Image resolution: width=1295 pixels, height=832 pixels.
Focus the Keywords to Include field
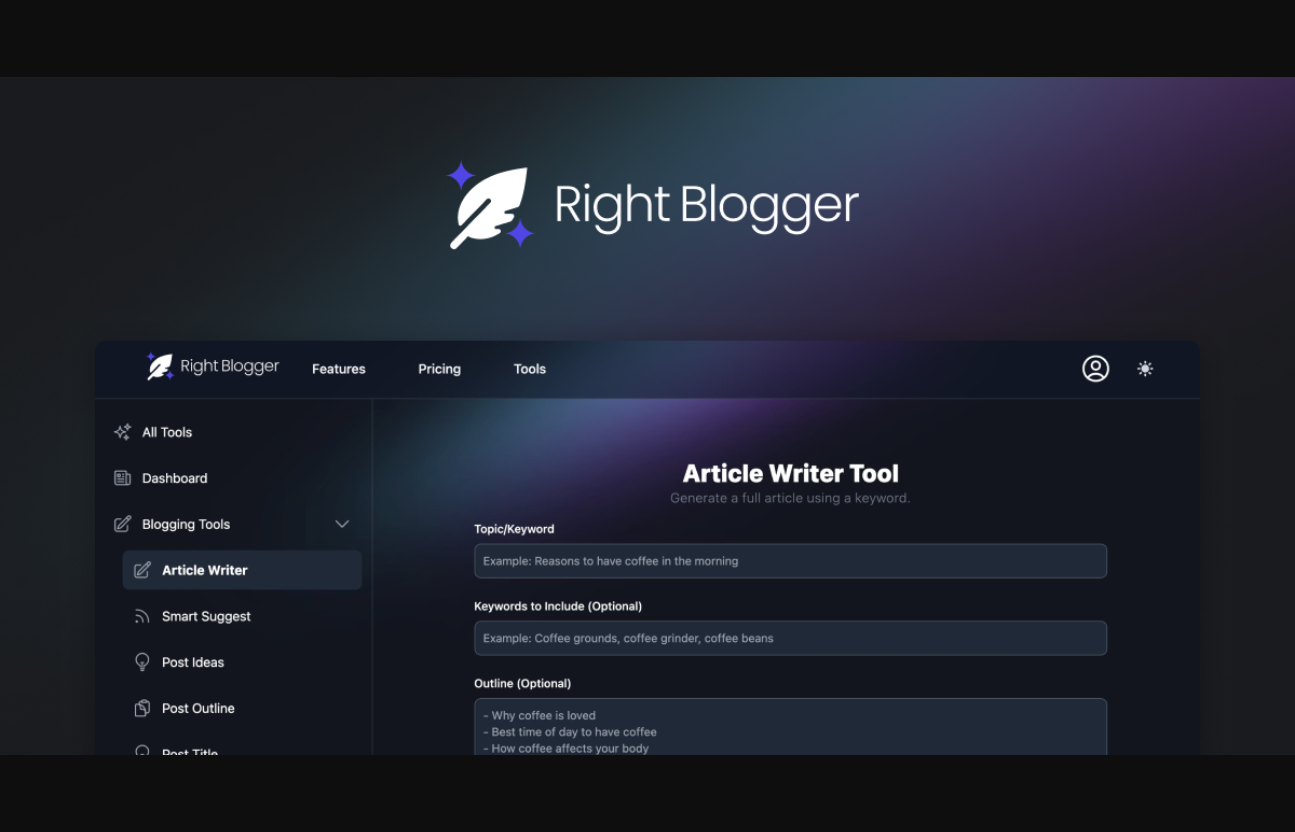pos(790,638)
